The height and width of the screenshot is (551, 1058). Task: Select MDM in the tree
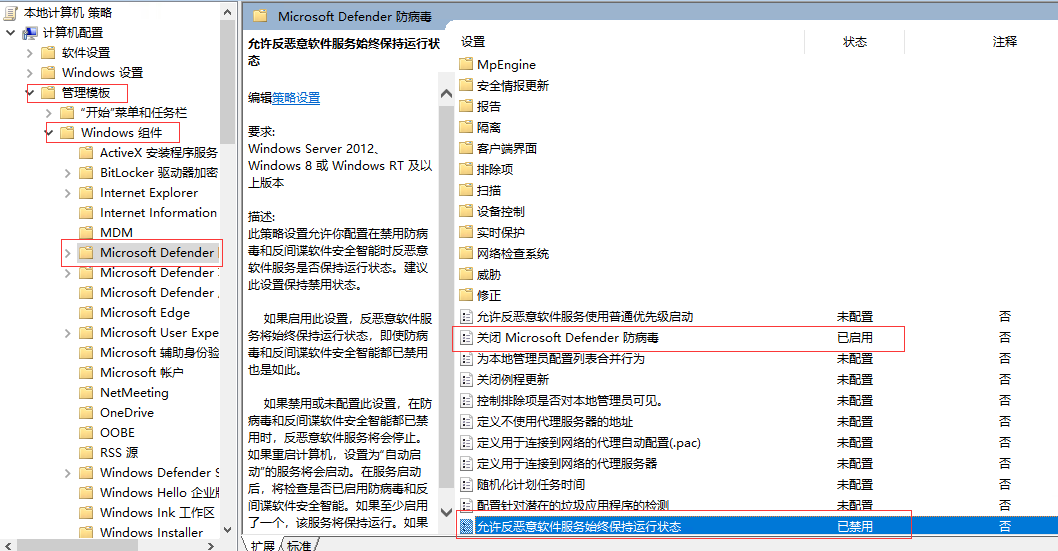click(x=116, y=233)
